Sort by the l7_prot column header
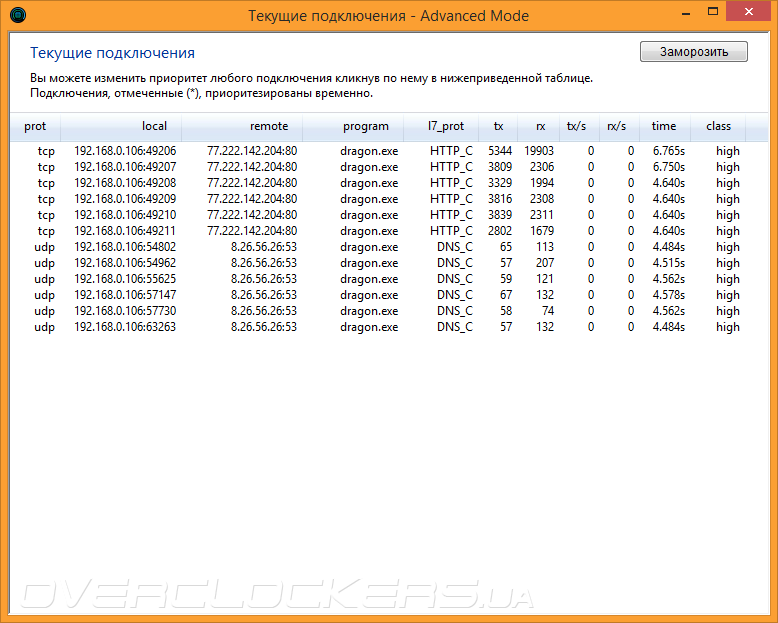The image size is (778, 623). click(x=441, y=126)
